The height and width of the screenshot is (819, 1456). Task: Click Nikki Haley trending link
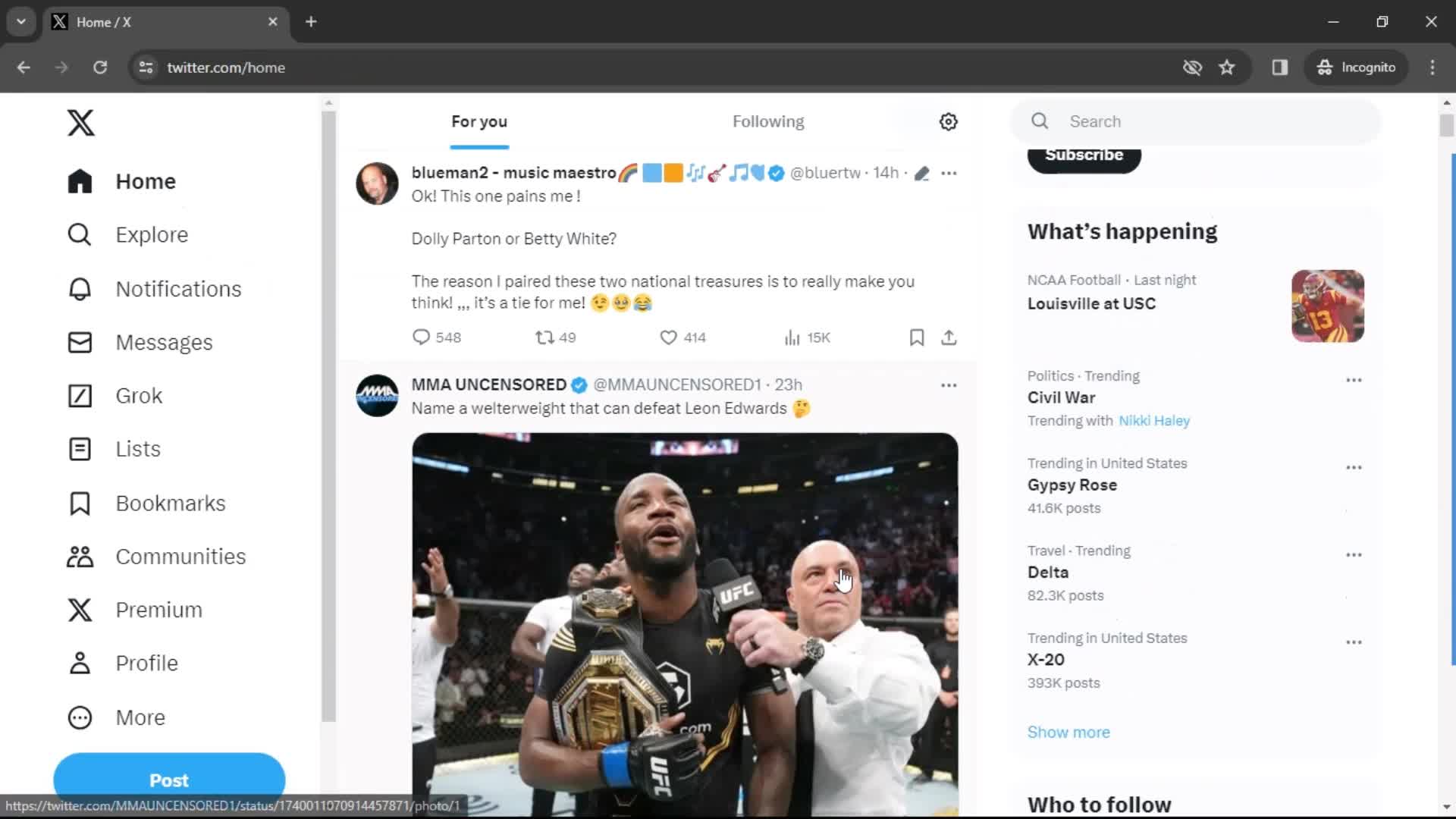[1154, 420]
